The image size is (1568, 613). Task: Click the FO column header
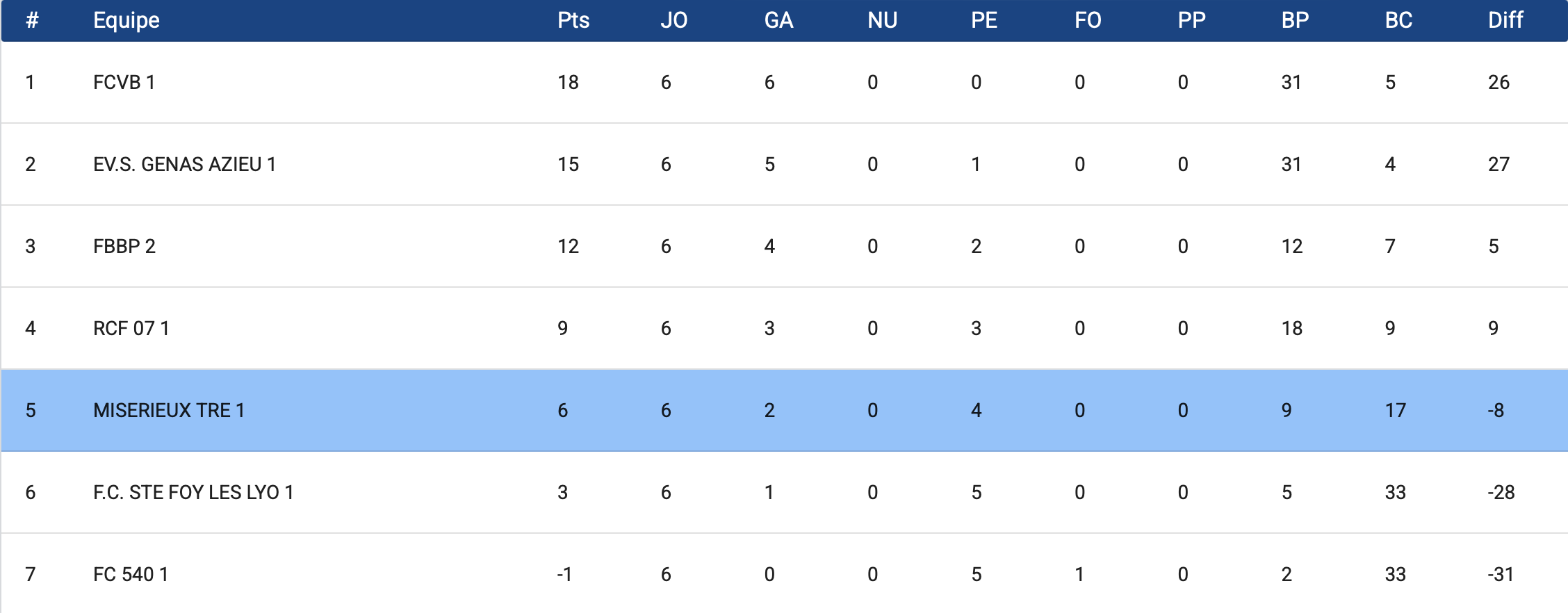[1088, 20]
